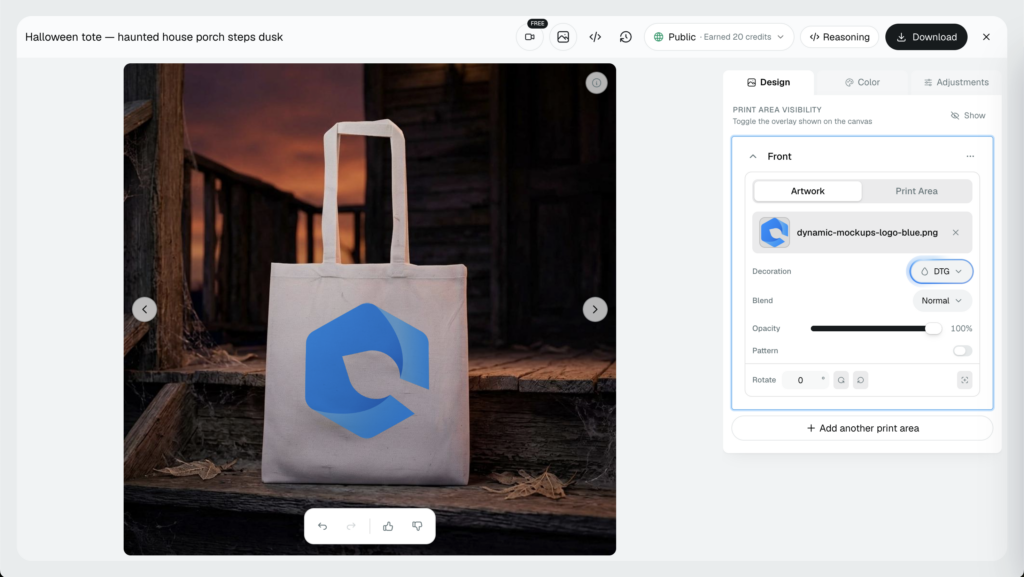
Task: Go to the next mockup image
Action: (595, 309)
